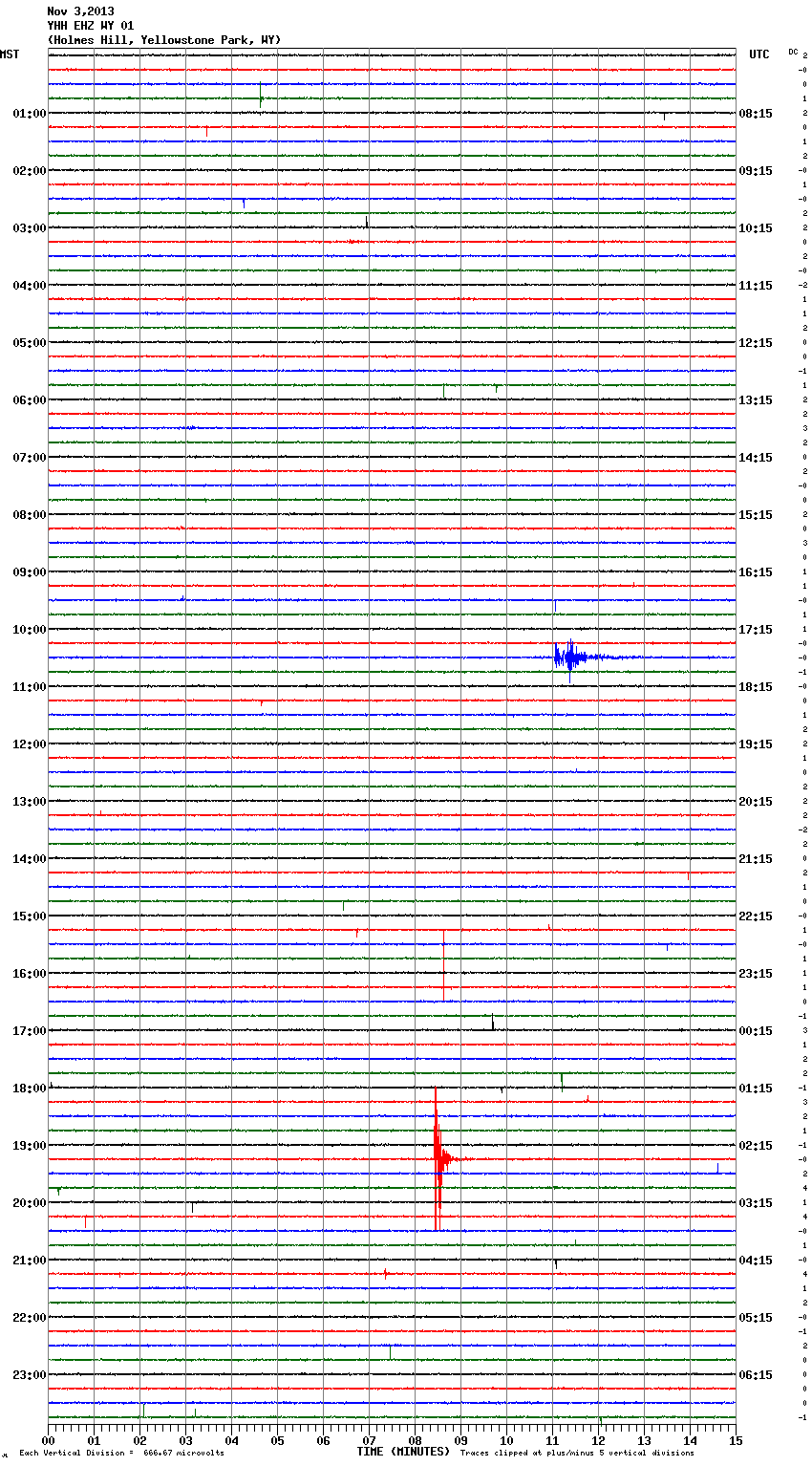The image size is (812, 1466).
Task: Click the 17:15 UTC time label
Action: pyautogui.click(x=756, y=630)
